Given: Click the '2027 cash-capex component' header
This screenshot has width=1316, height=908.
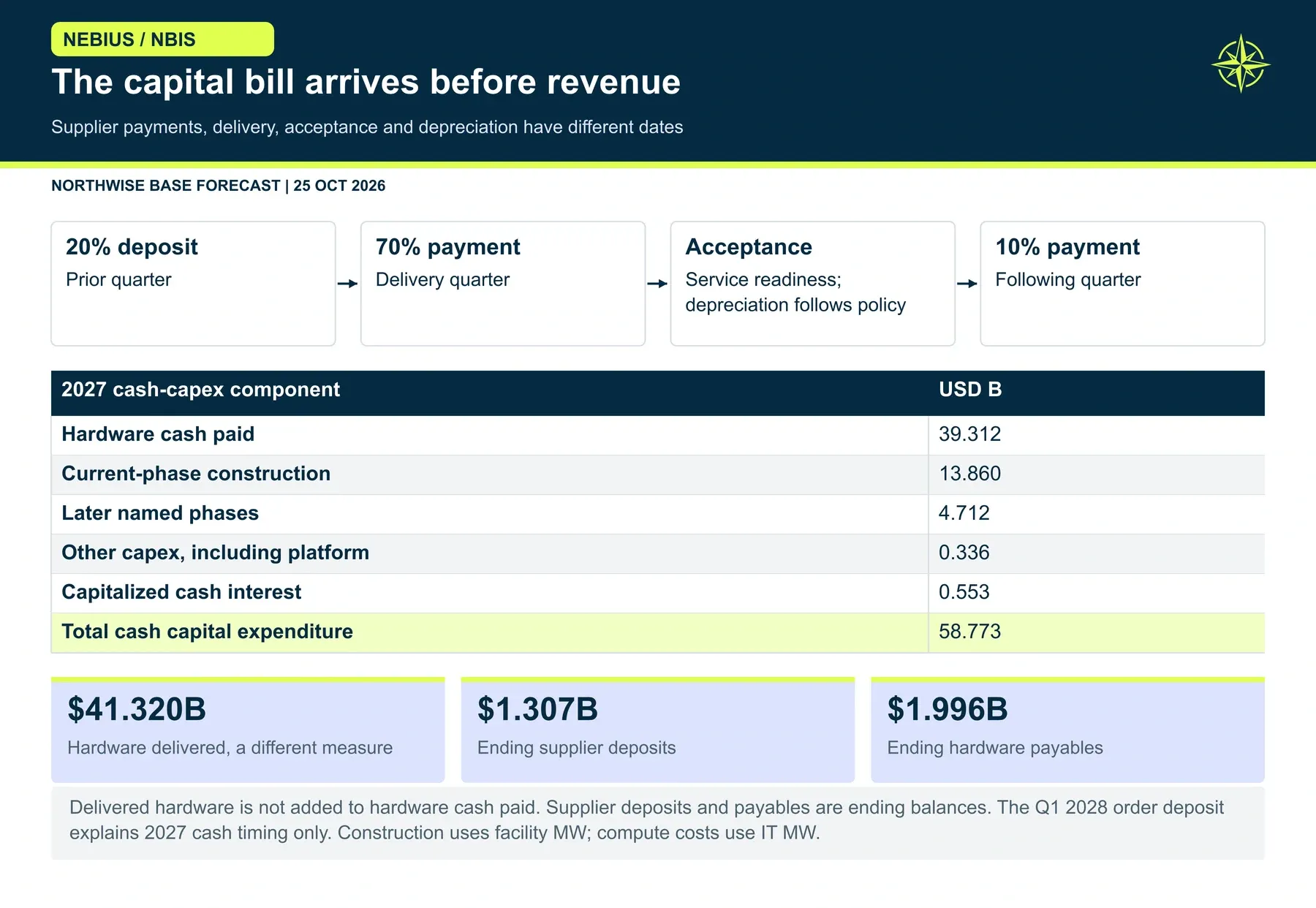Looking at the screenshot, I should pos(200,390).
